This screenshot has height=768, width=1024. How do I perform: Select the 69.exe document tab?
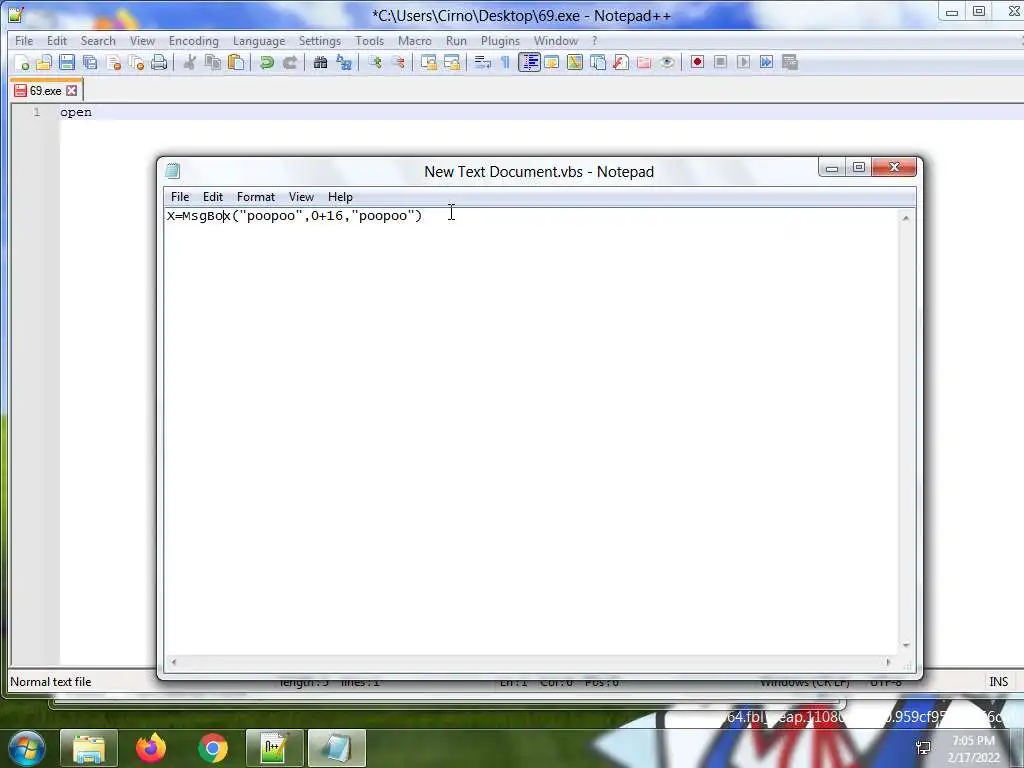(46, 91)
